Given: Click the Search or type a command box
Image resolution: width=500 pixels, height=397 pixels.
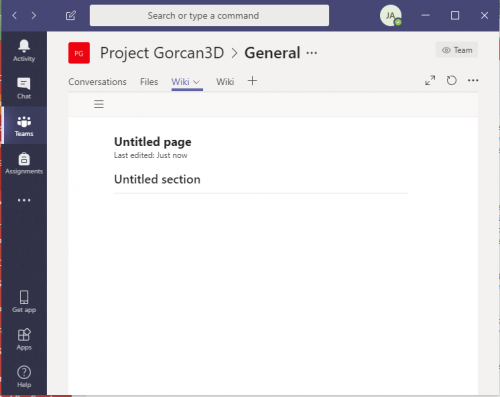Looking at the screenshot, I should point(209,15).
